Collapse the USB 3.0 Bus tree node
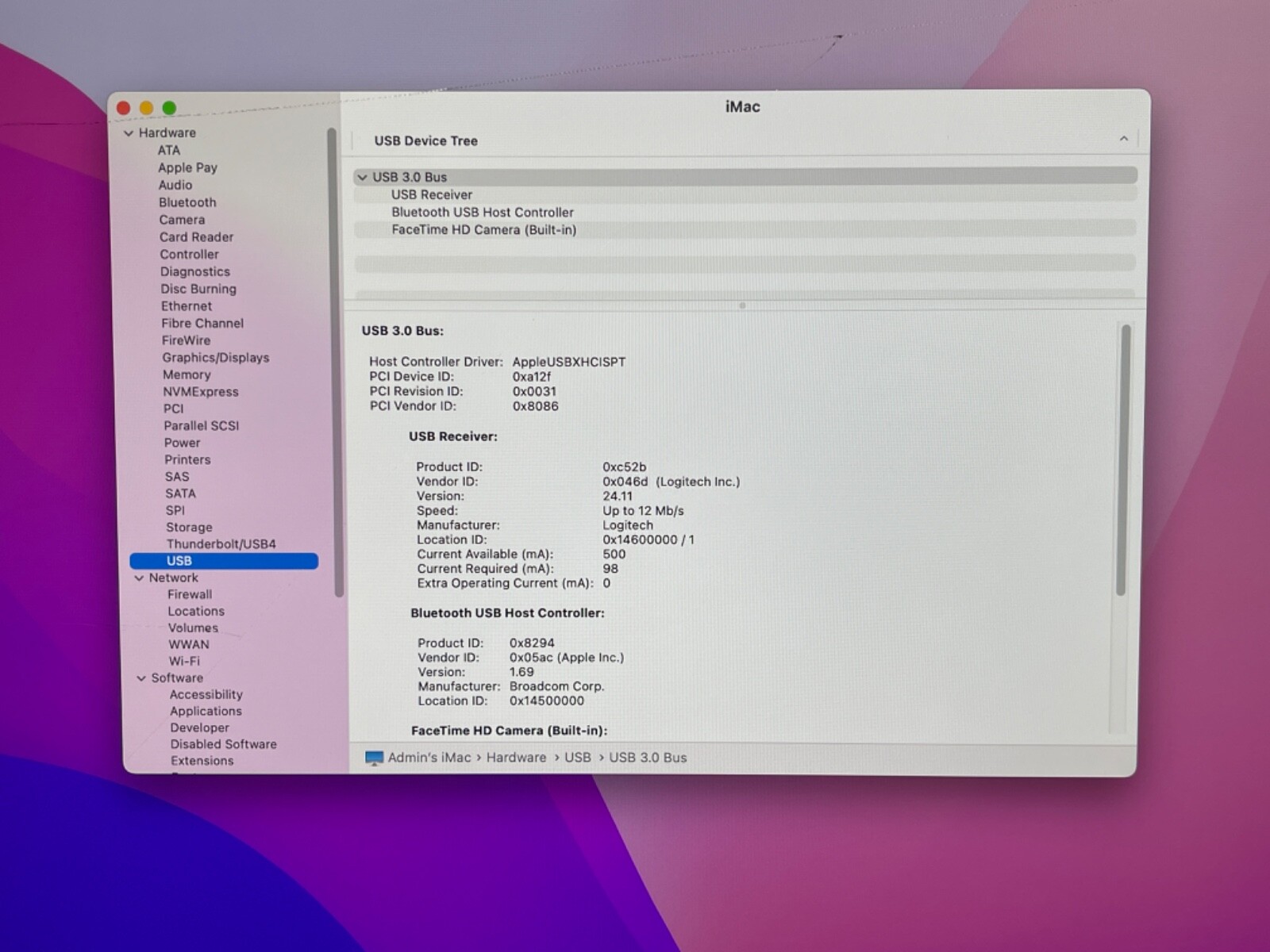The width and height of the screenshot is (1270, 952). 363,177
